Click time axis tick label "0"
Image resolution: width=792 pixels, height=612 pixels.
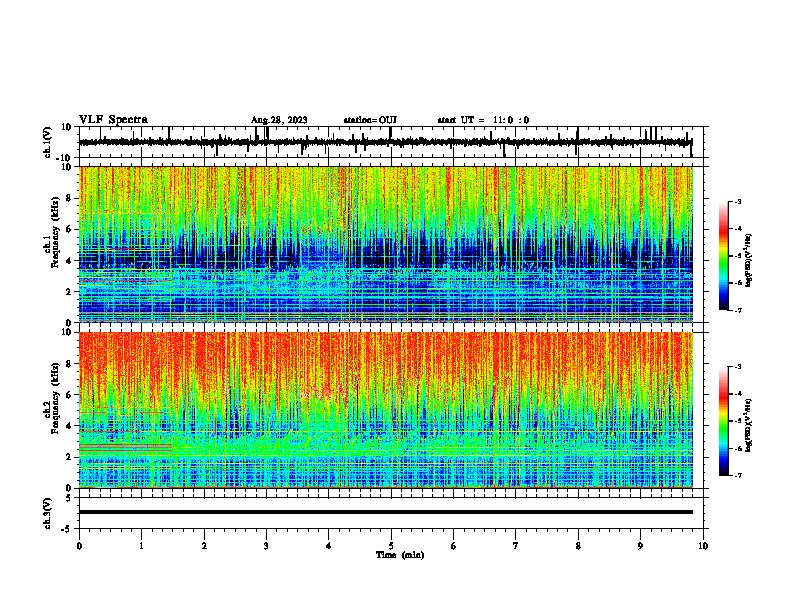[79, 546]
